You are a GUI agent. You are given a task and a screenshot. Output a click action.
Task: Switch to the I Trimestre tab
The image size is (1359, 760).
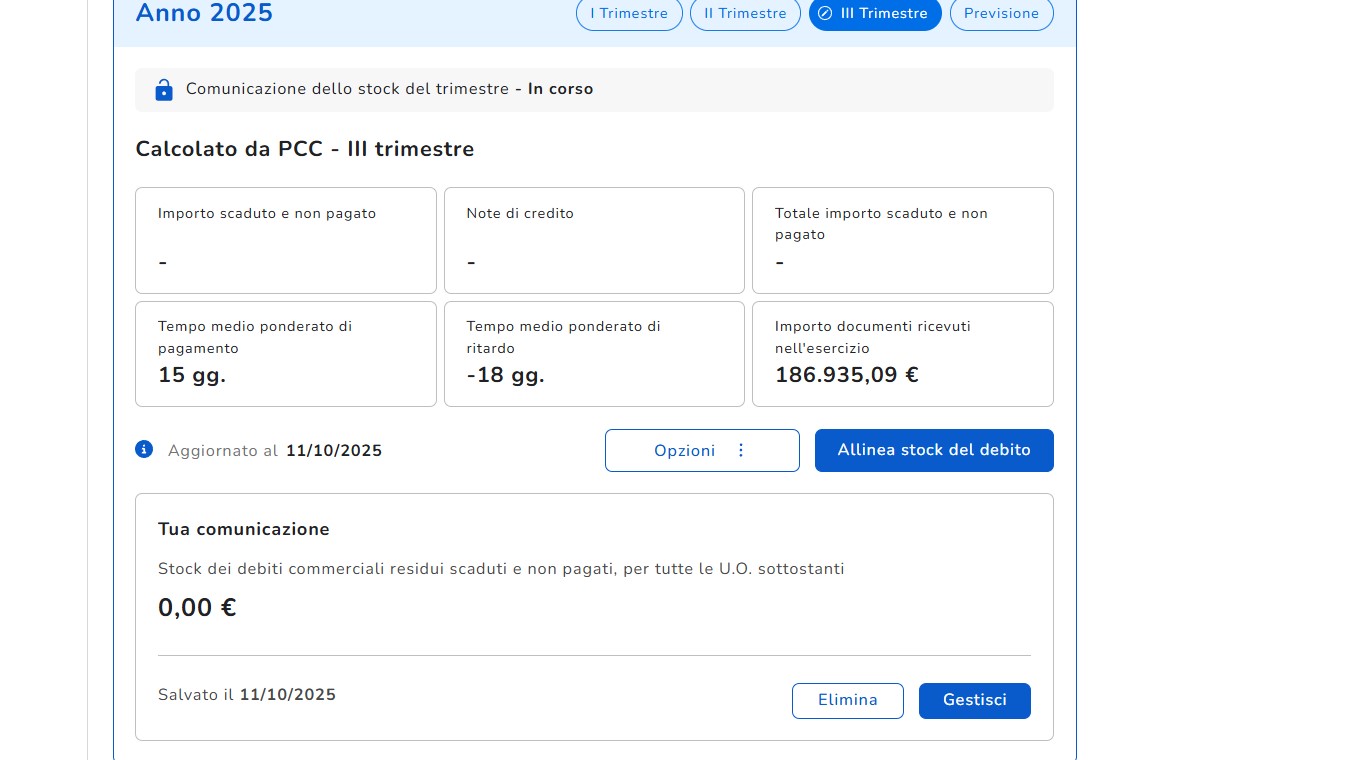pyautogui.click(x=629, y=14)
